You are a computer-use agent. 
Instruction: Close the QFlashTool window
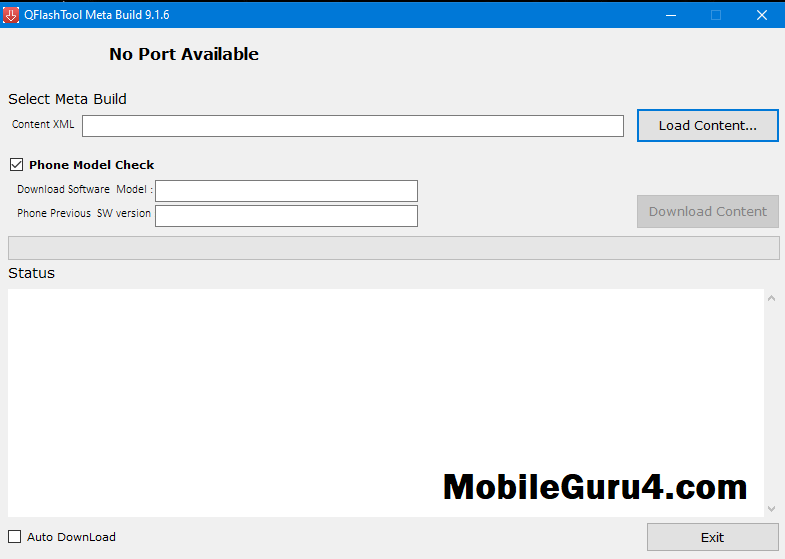pos(761,15)
